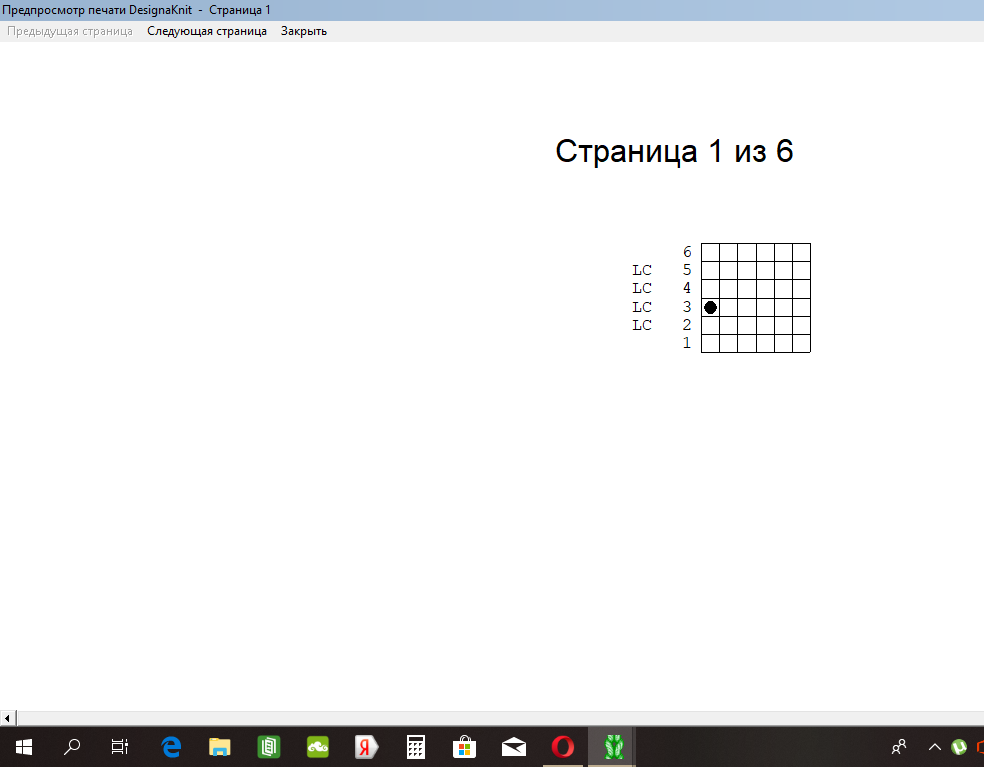Viewport: 984px width, 767px height.
Task: Click the Страница 1 из 6 heading
Action: (675, 151)
